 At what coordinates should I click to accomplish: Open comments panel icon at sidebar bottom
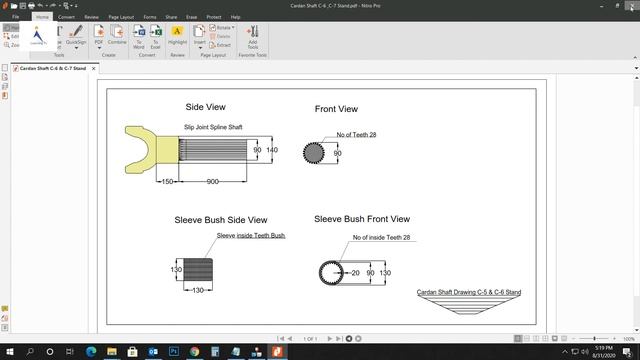(x=5, y=309)
